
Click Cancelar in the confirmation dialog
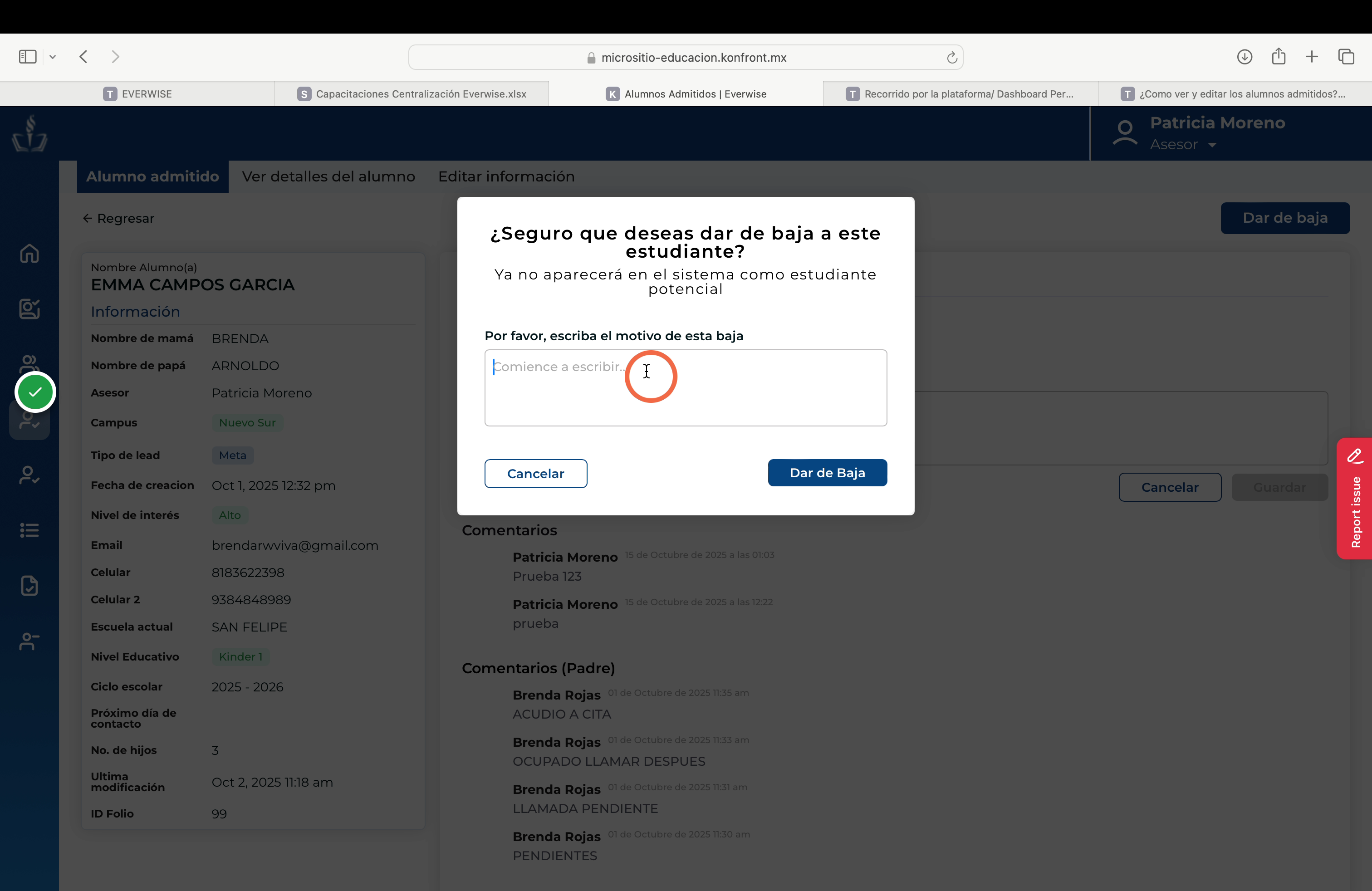pos(535,474)
